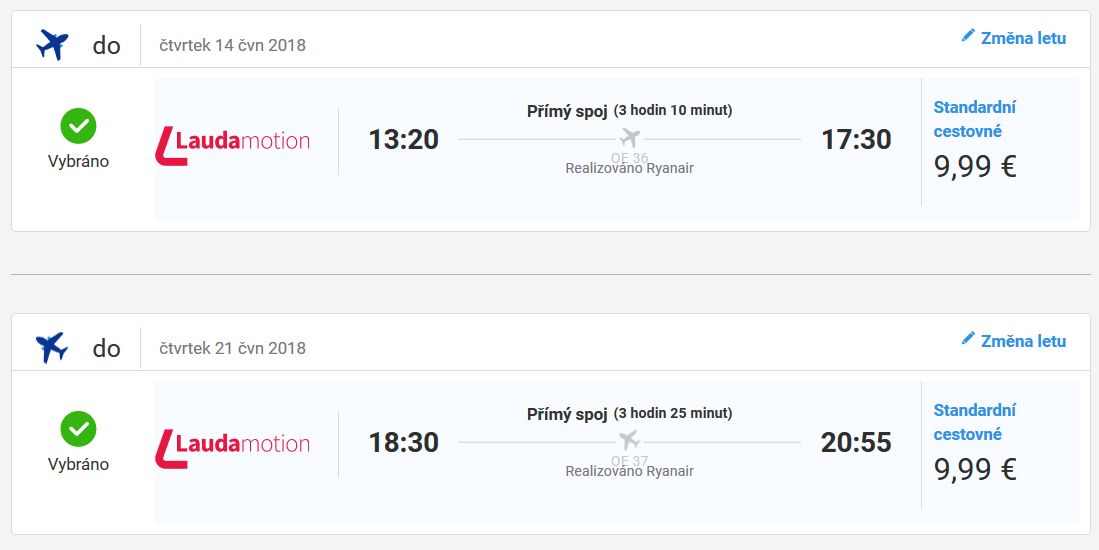This screenshot has width=1099, height=550.
Task: Click pencil icon beside second Změna letu
Action: [x=968, y=339]
